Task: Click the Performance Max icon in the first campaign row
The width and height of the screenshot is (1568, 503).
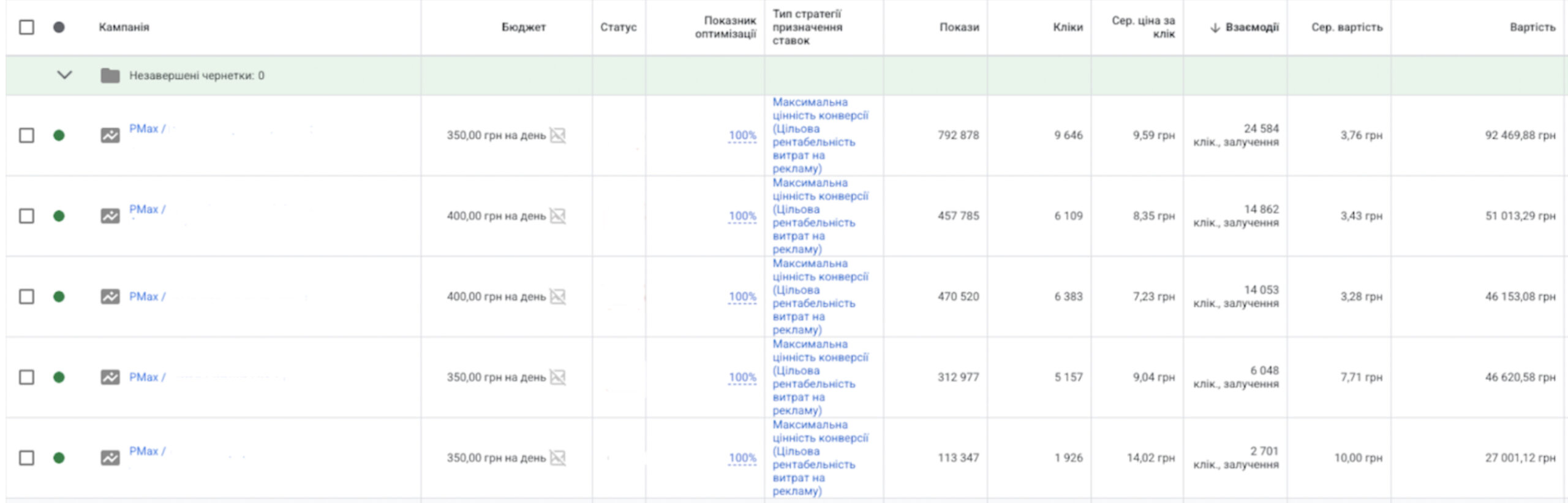Action: 110,135
